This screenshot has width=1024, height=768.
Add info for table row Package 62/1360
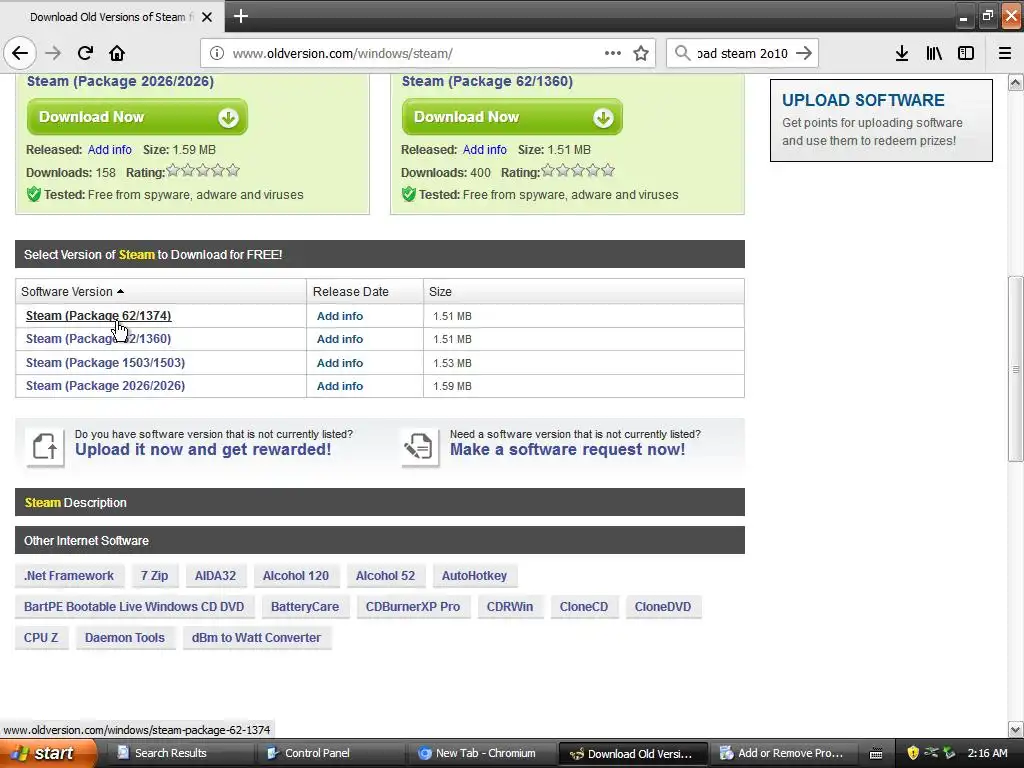point(340,339)
